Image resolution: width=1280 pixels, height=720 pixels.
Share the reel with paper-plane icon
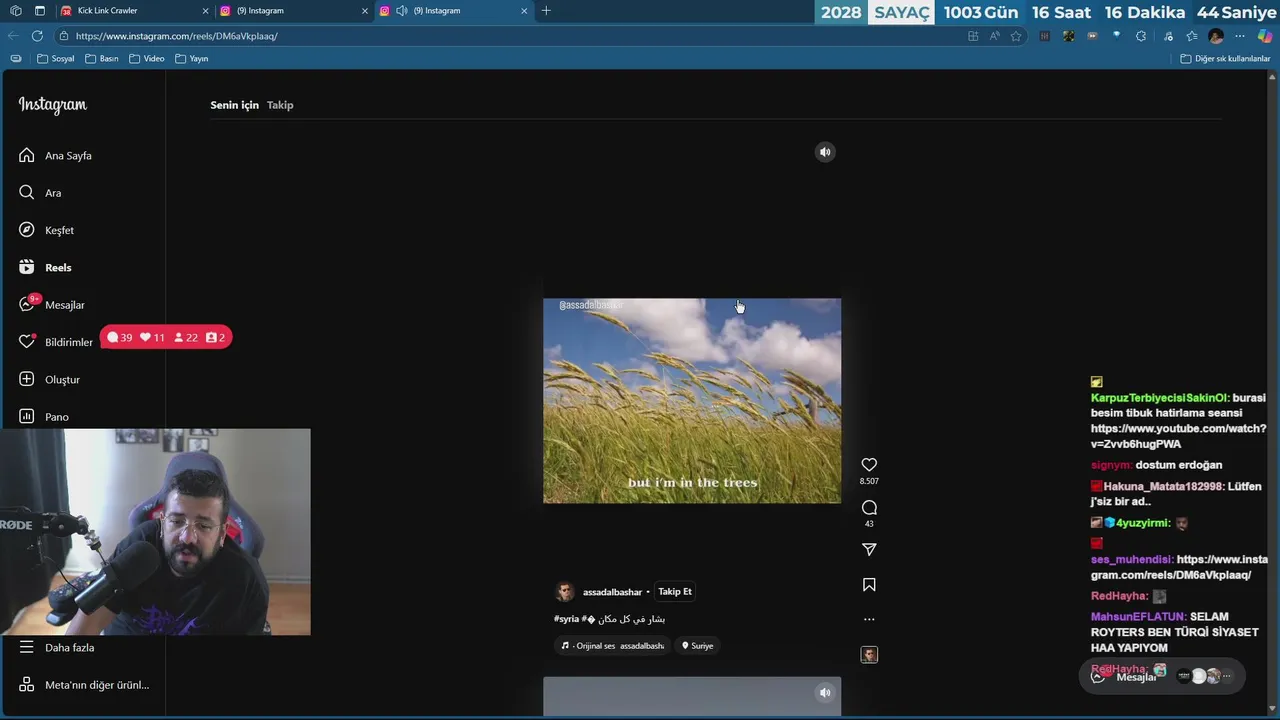[869, 549]
